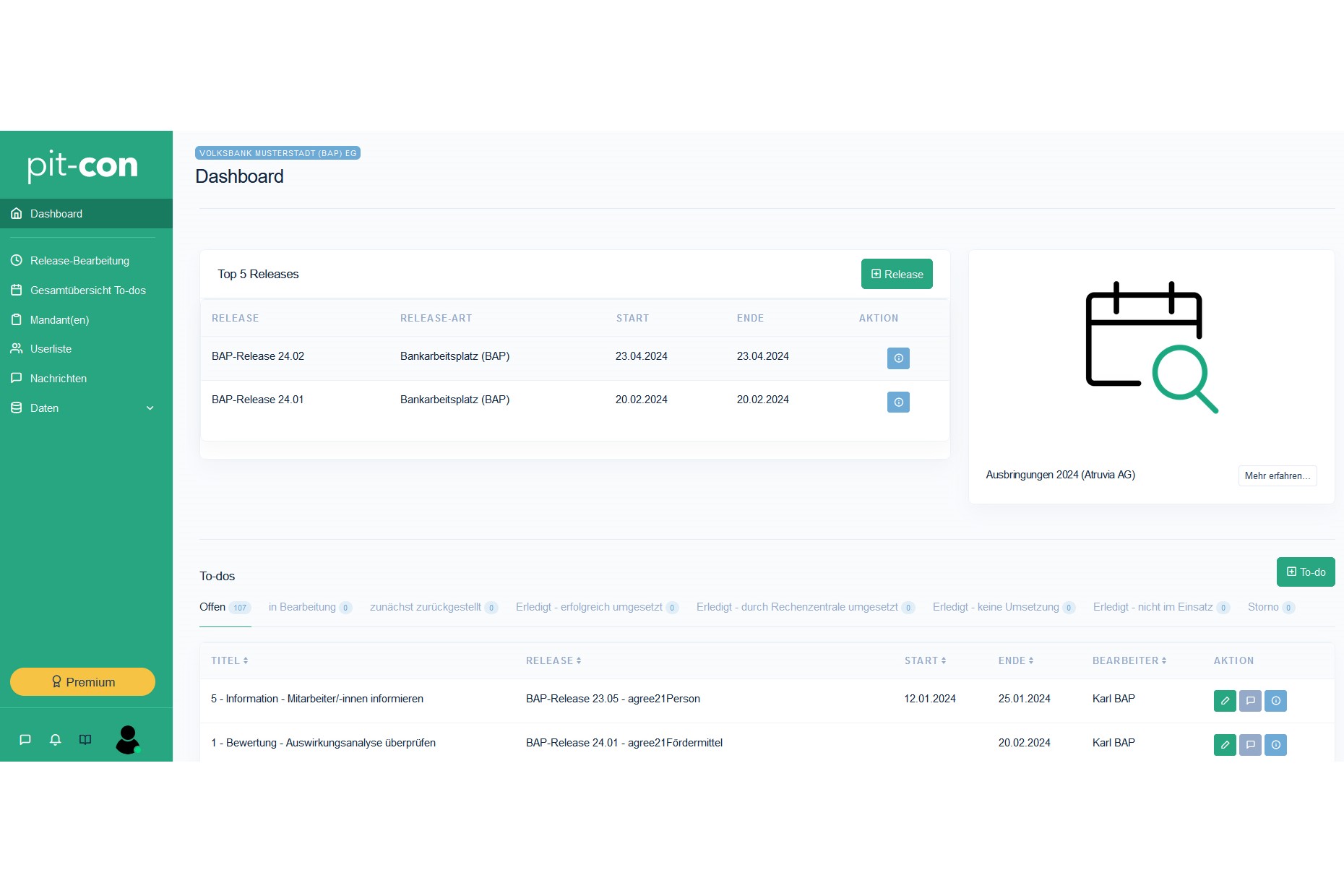Switch to zunächst zurückgestellt tab
1344x896 pixels.
(434, 607)
